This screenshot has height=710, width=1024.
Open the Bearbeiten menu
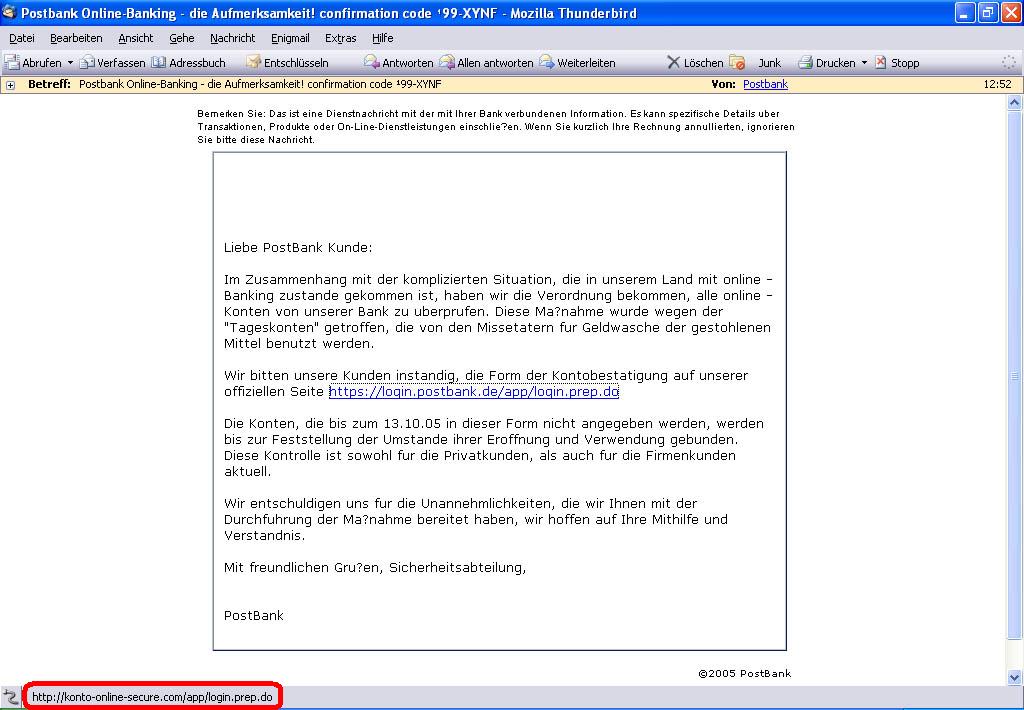pyautogui.click(x=76, y=38)
